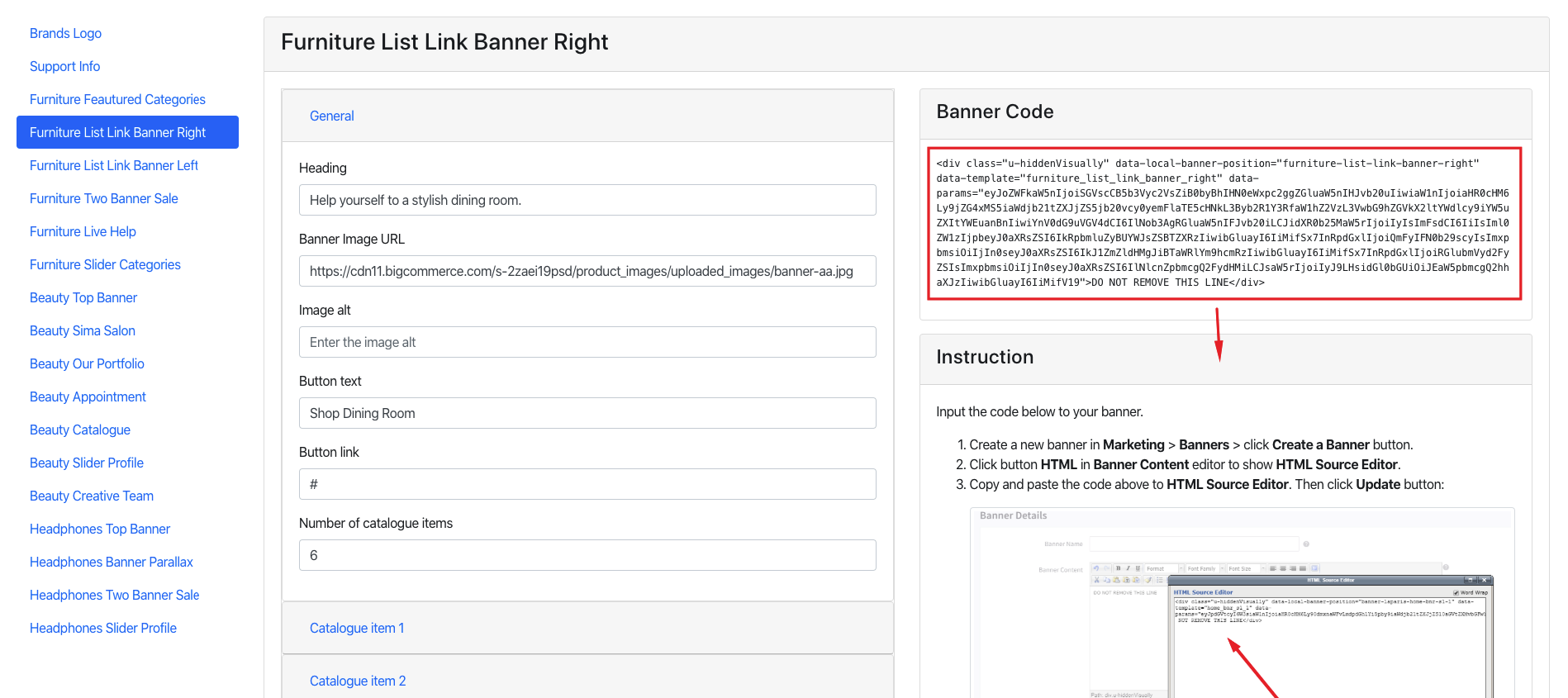
Task: Focus the Button link field
Action: point(587,484)
